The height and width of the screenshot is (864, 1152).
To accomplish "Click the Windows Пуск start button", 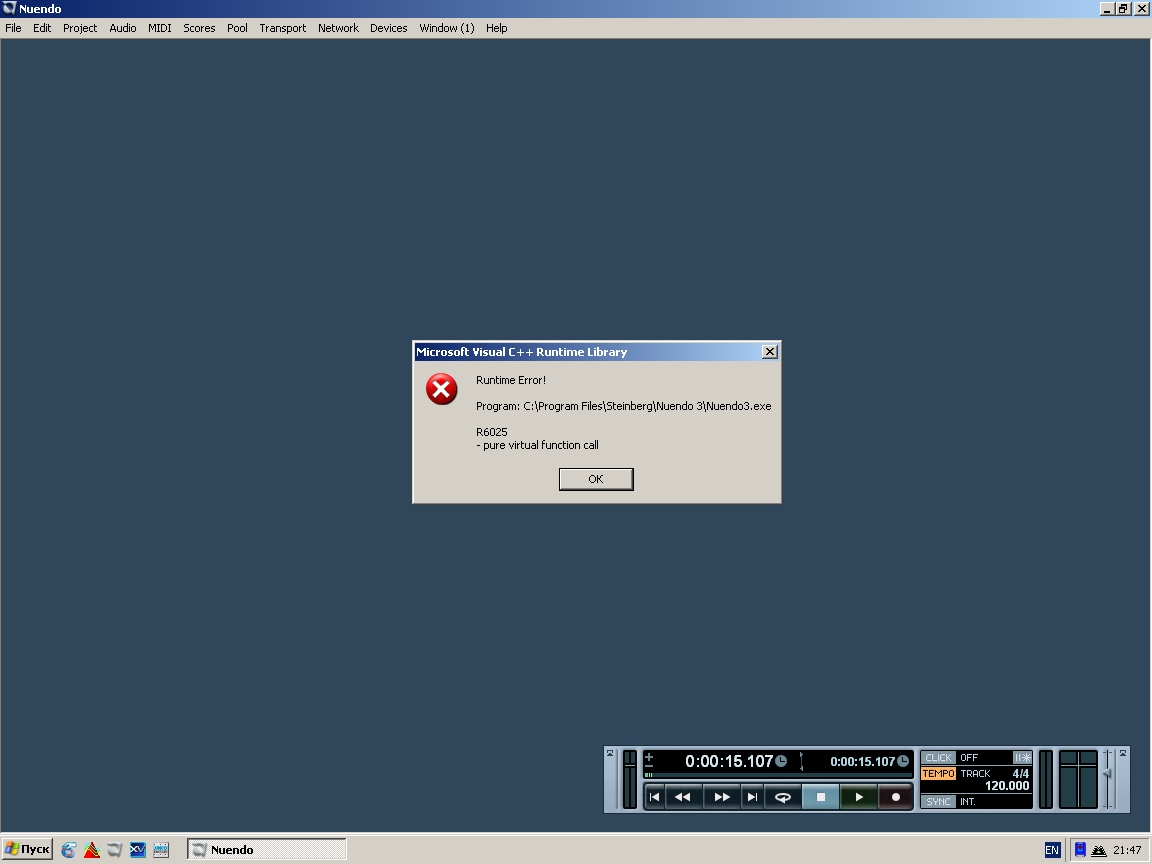I will [27, 849].
